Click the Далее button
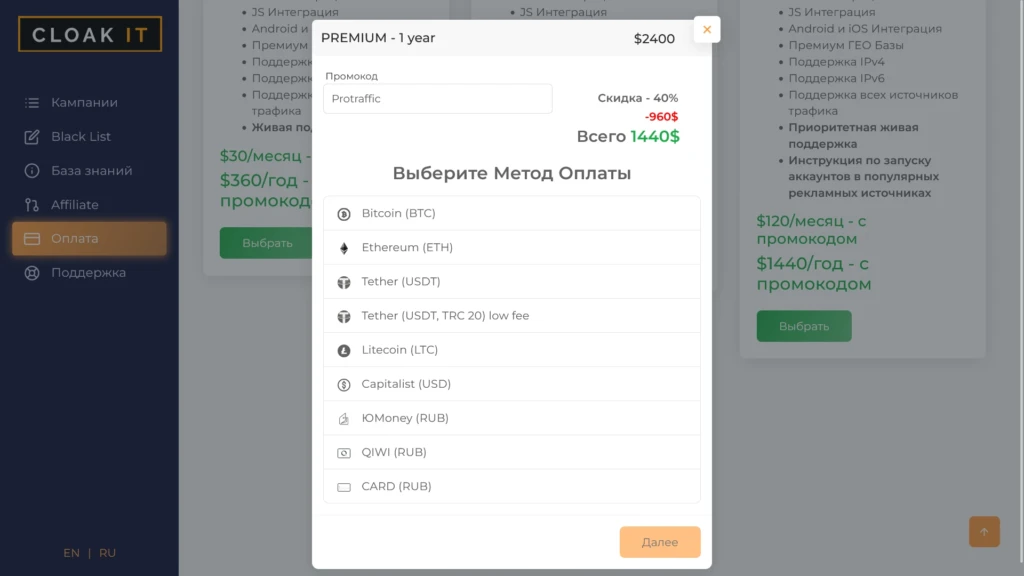This screenshot has height=576, width=1024. coord(660,542)
